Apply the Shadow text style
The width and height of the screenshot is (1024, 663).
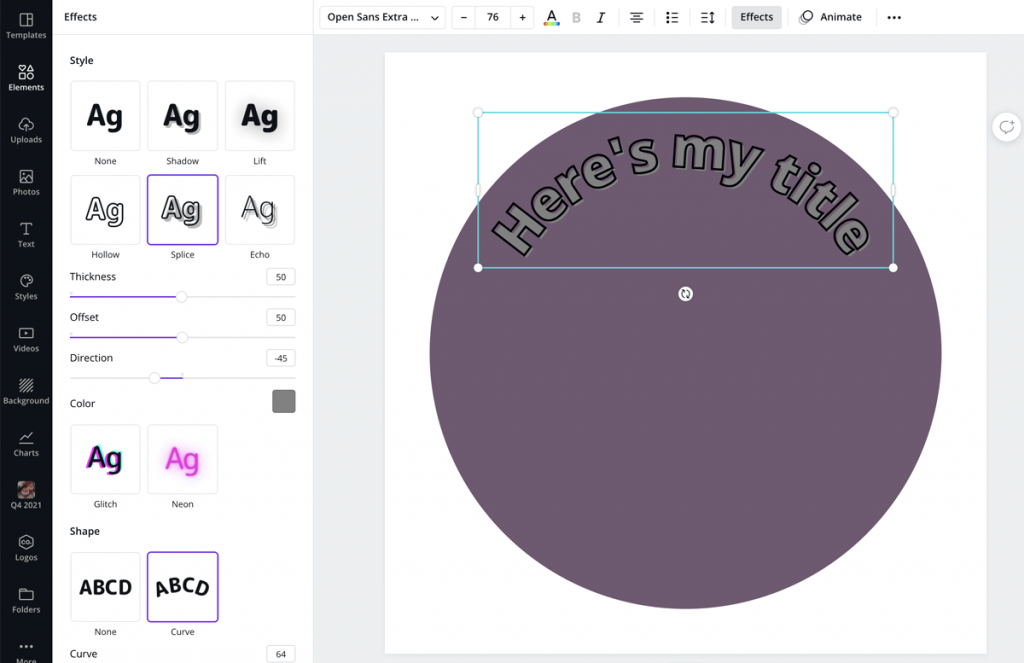pos(182,115)
